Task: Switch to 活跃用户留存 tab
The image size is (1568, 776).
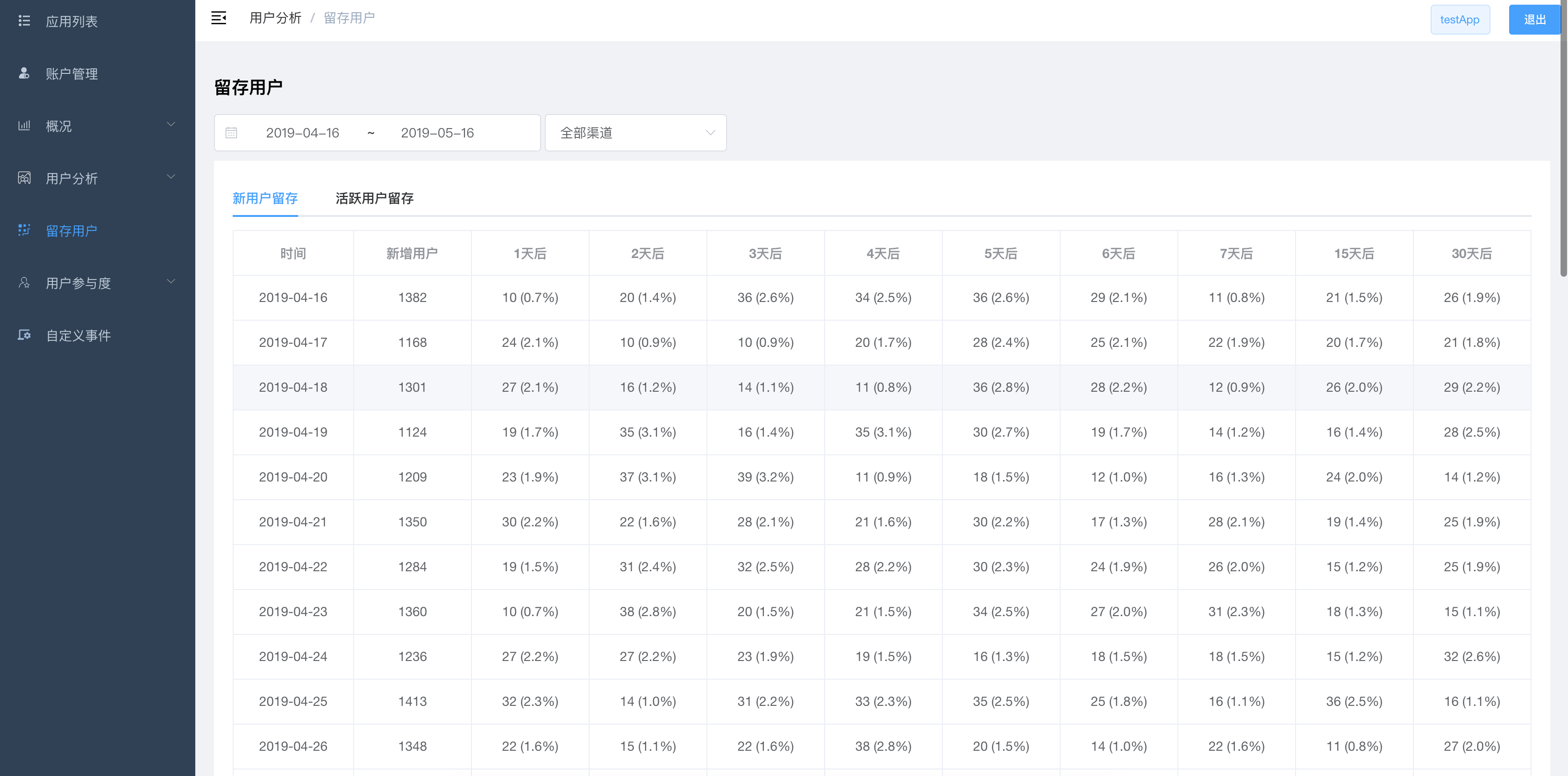Action: click(374, 199)
